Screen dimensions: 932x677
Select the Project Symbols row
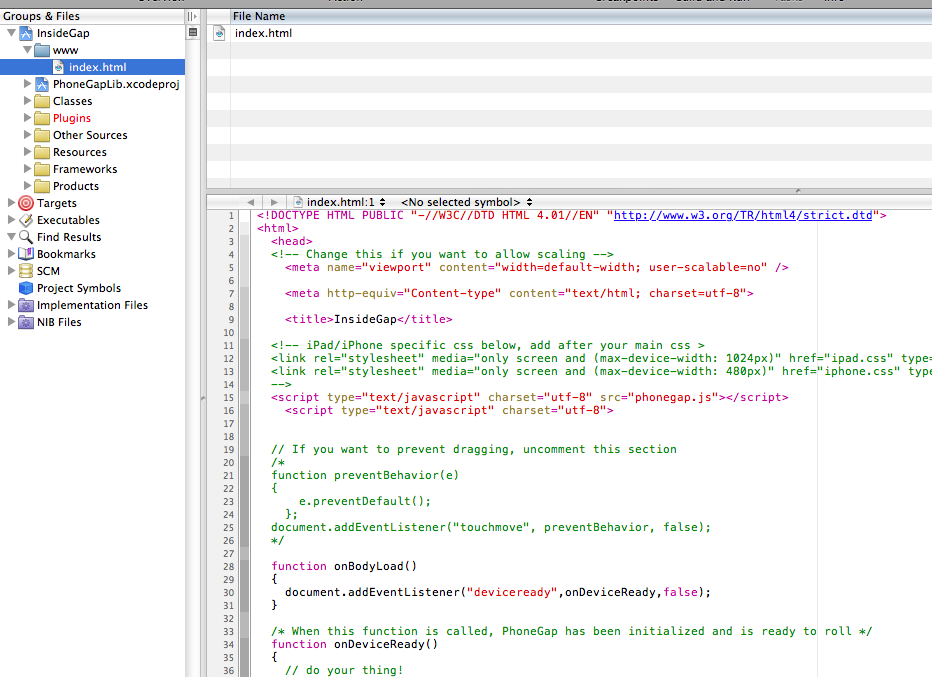tap(93, 288)
